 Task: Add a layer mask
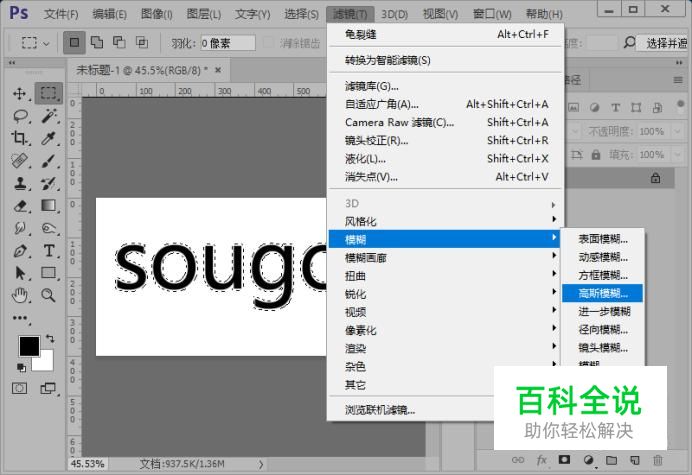(564, 460)
